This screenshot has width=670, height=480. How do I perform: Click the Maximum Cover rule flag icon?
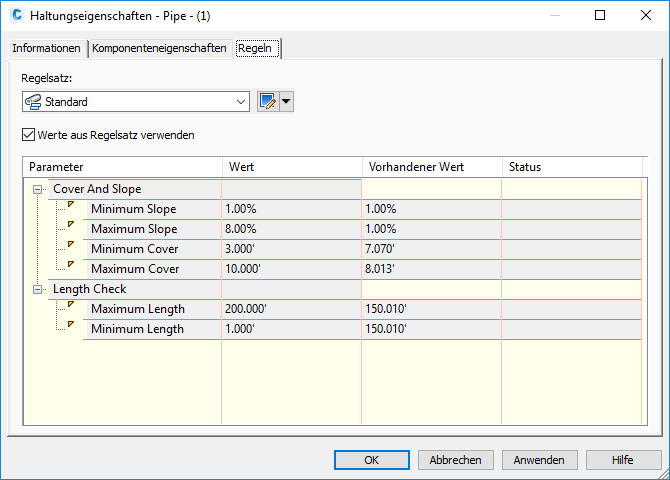coord(70,265)
